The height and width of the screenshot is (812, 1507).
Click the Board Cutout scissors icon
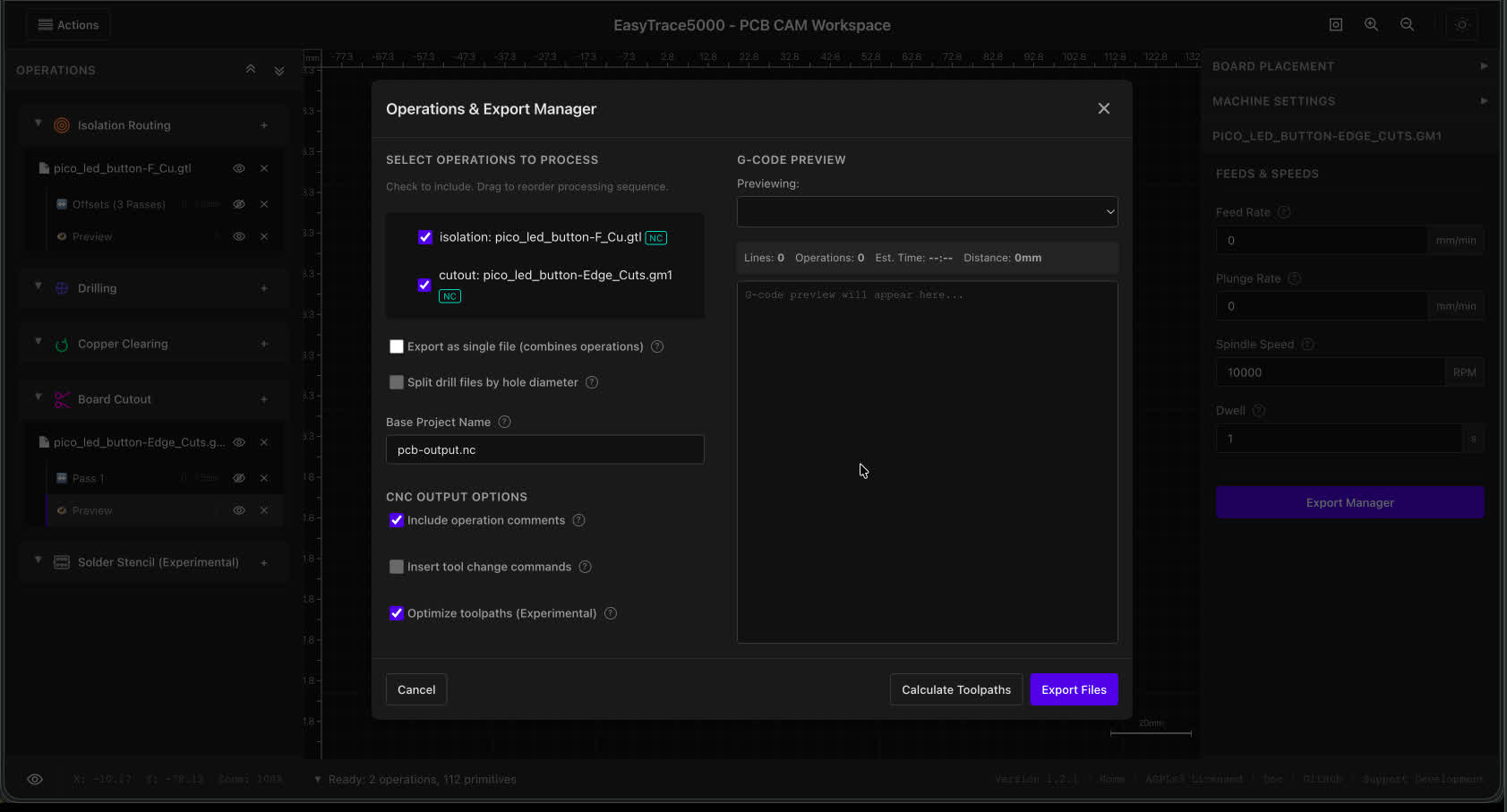click(x=62, y=399)
